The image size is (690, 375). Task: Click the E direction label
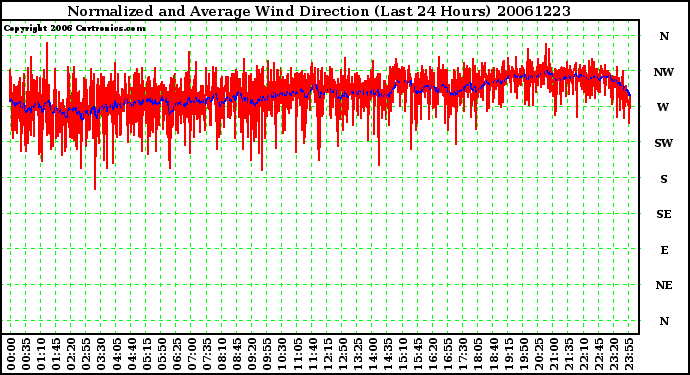(x=664, y=250)
